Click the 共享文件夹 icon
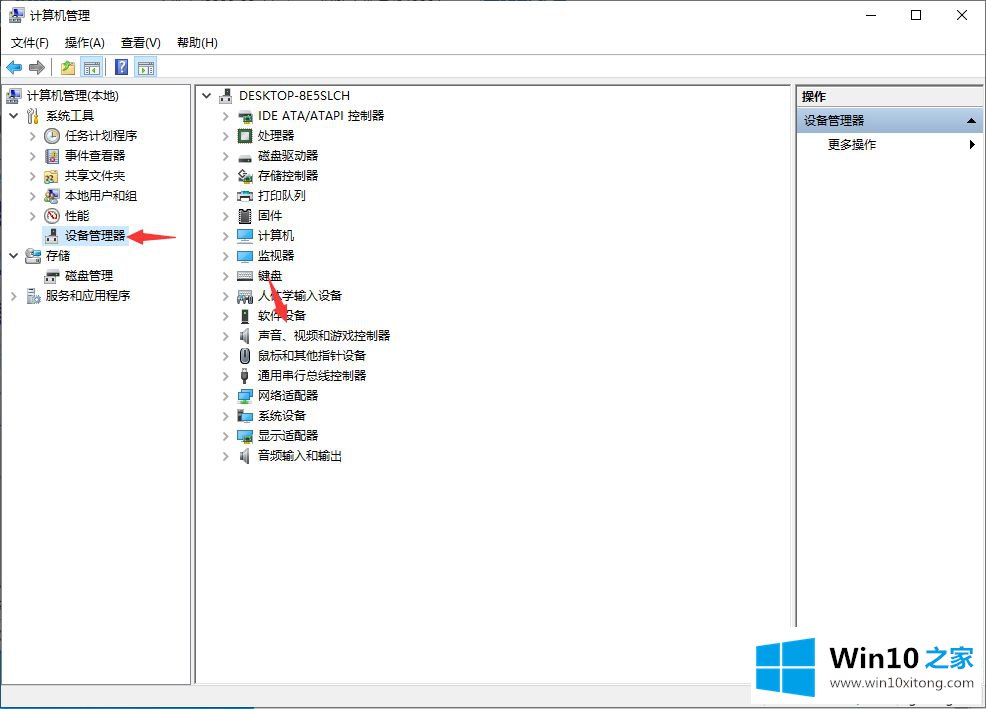The image size is (986, 709). pos(52,176)
